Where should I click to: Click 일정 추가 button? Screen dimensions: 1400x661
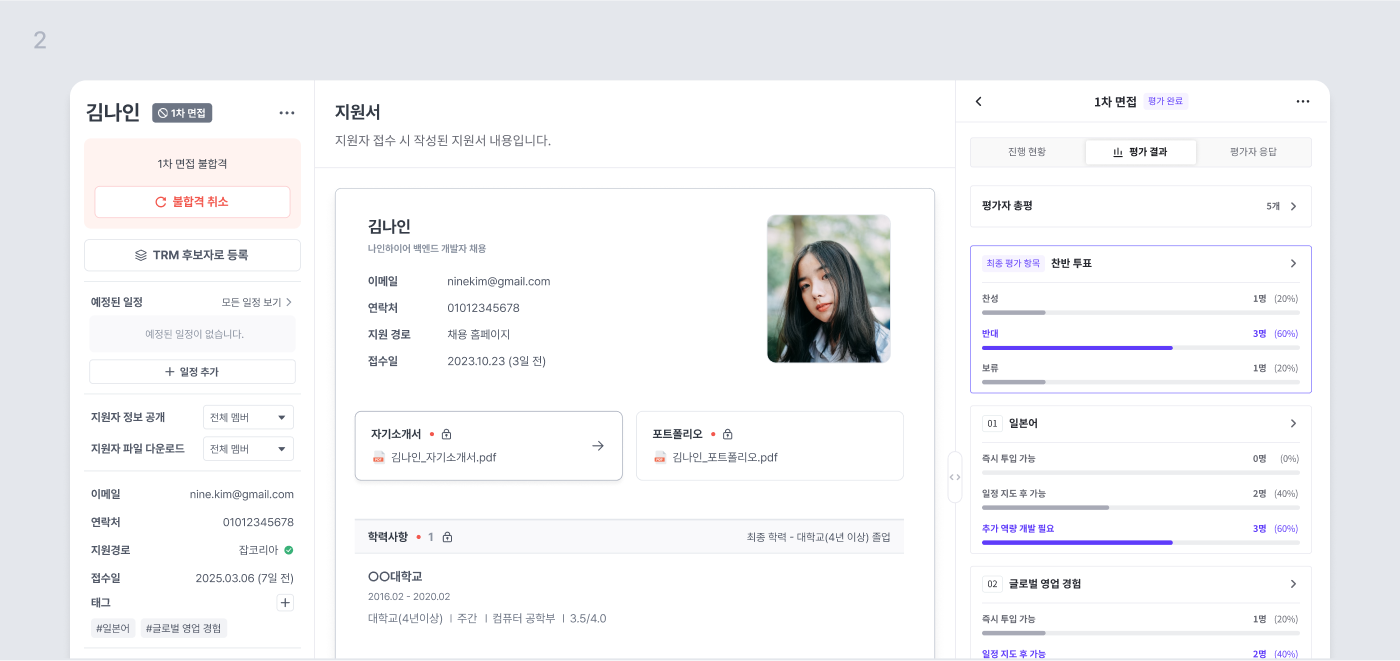coord(192,372)
